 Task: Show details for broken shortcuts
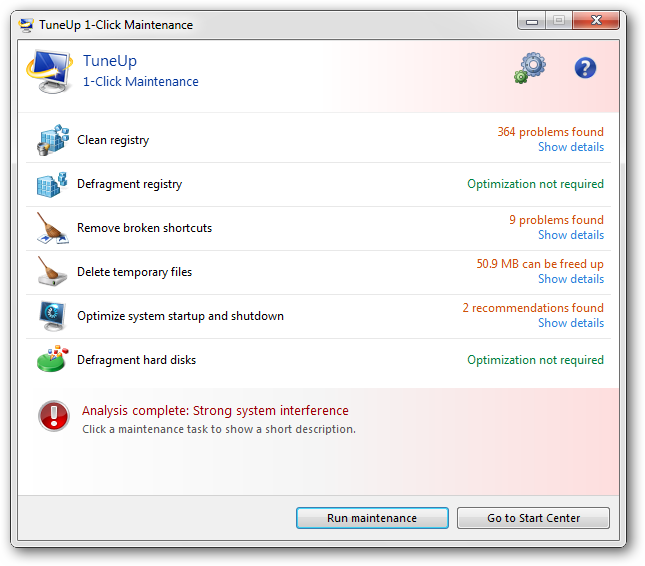(x=571, y=235)
